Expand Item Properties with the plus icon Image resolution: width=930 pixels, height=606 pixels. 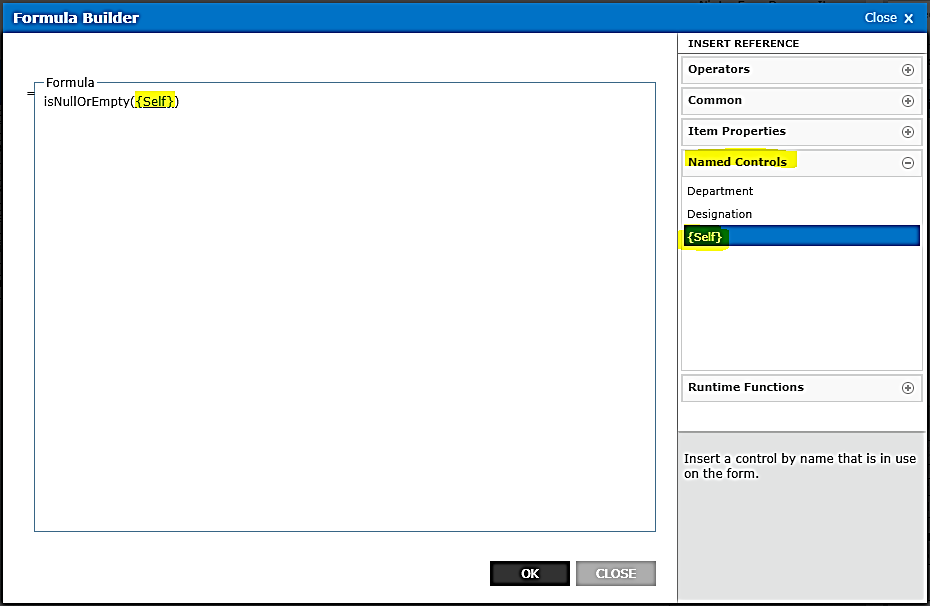908,132
